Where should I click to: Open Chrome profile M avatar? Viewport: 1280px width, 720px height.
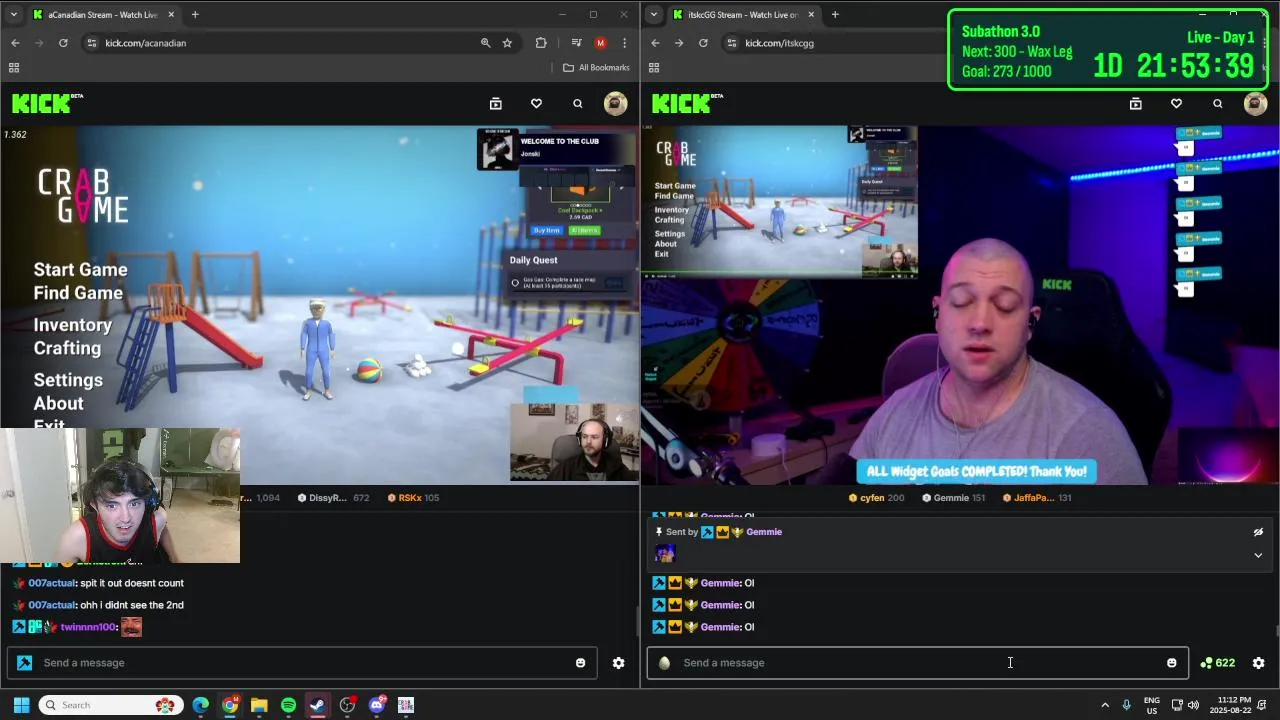pyautogui.click(x=600, y=43)
